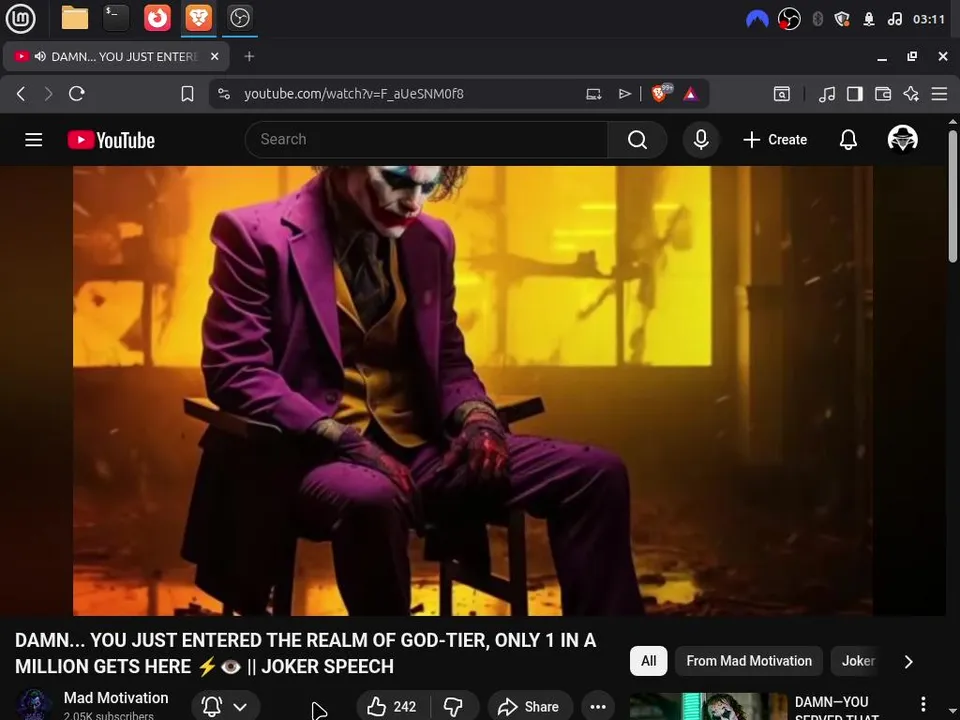The width and height of the screenshot is (960, 720).
Task: Like the video with 242 likes
Action: (x=392, y=707)
